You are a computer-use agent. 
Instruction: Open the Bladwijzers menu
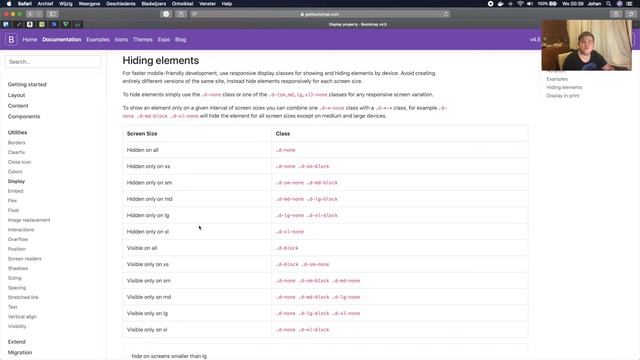click(x=153, y=4)
